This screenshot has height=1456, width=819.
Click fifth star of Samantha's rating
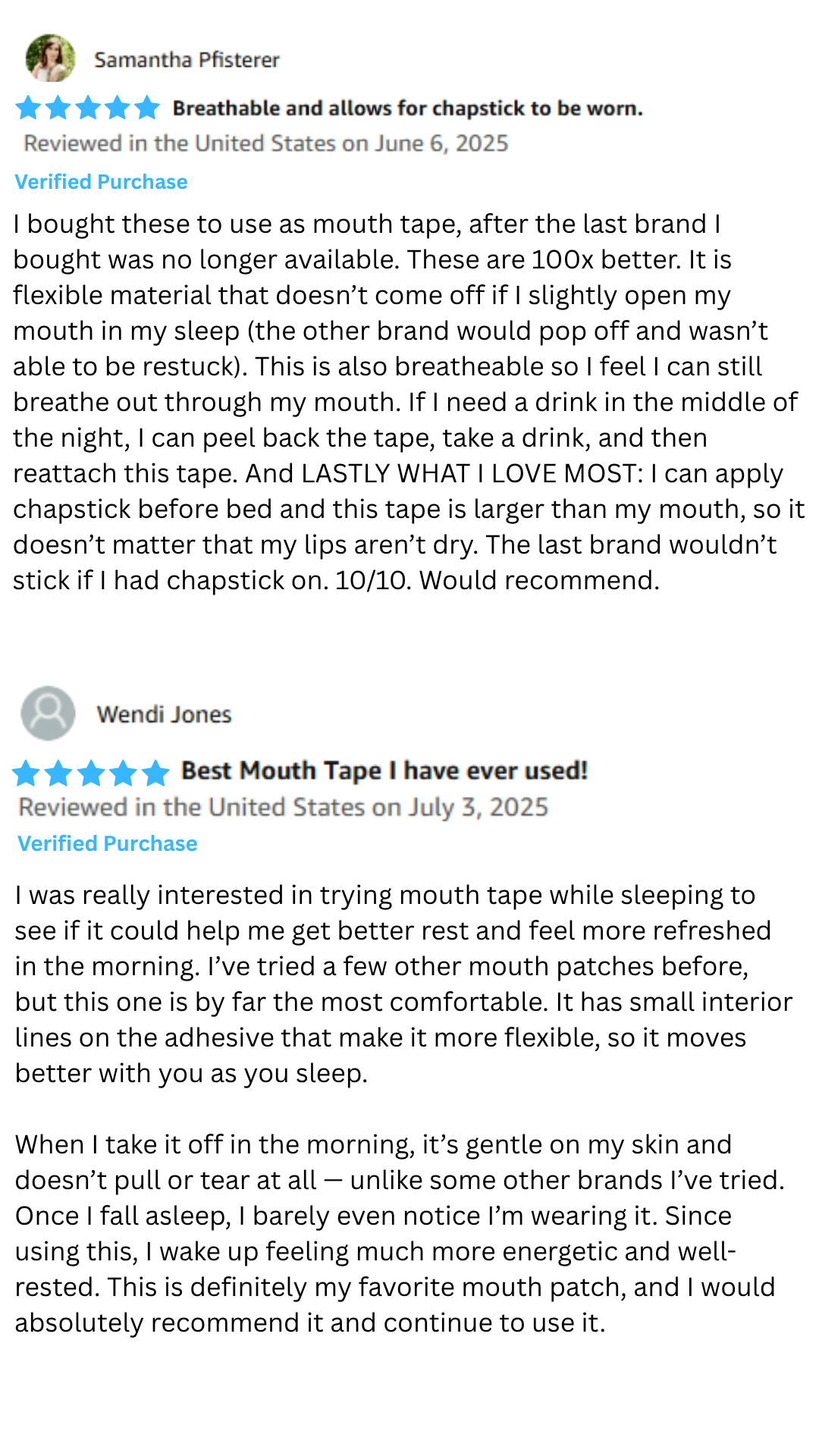tap(147, 108)
